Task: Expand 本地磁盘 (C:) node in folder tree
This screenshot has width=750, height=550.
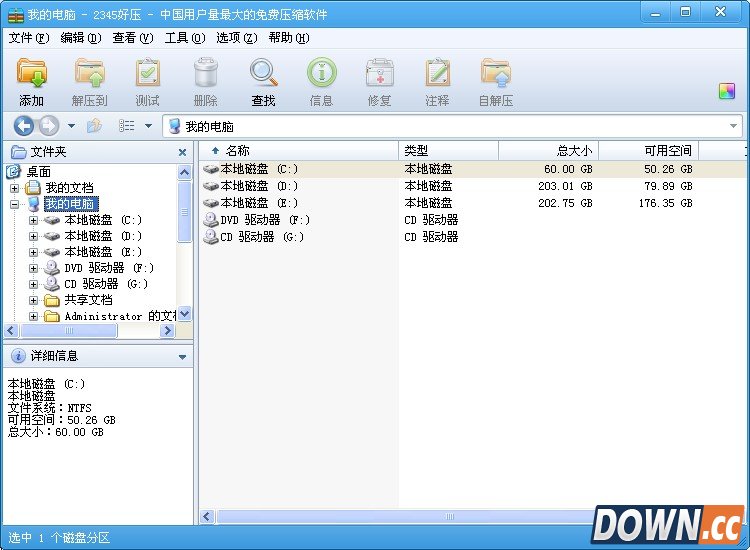Action: [34, 220]
